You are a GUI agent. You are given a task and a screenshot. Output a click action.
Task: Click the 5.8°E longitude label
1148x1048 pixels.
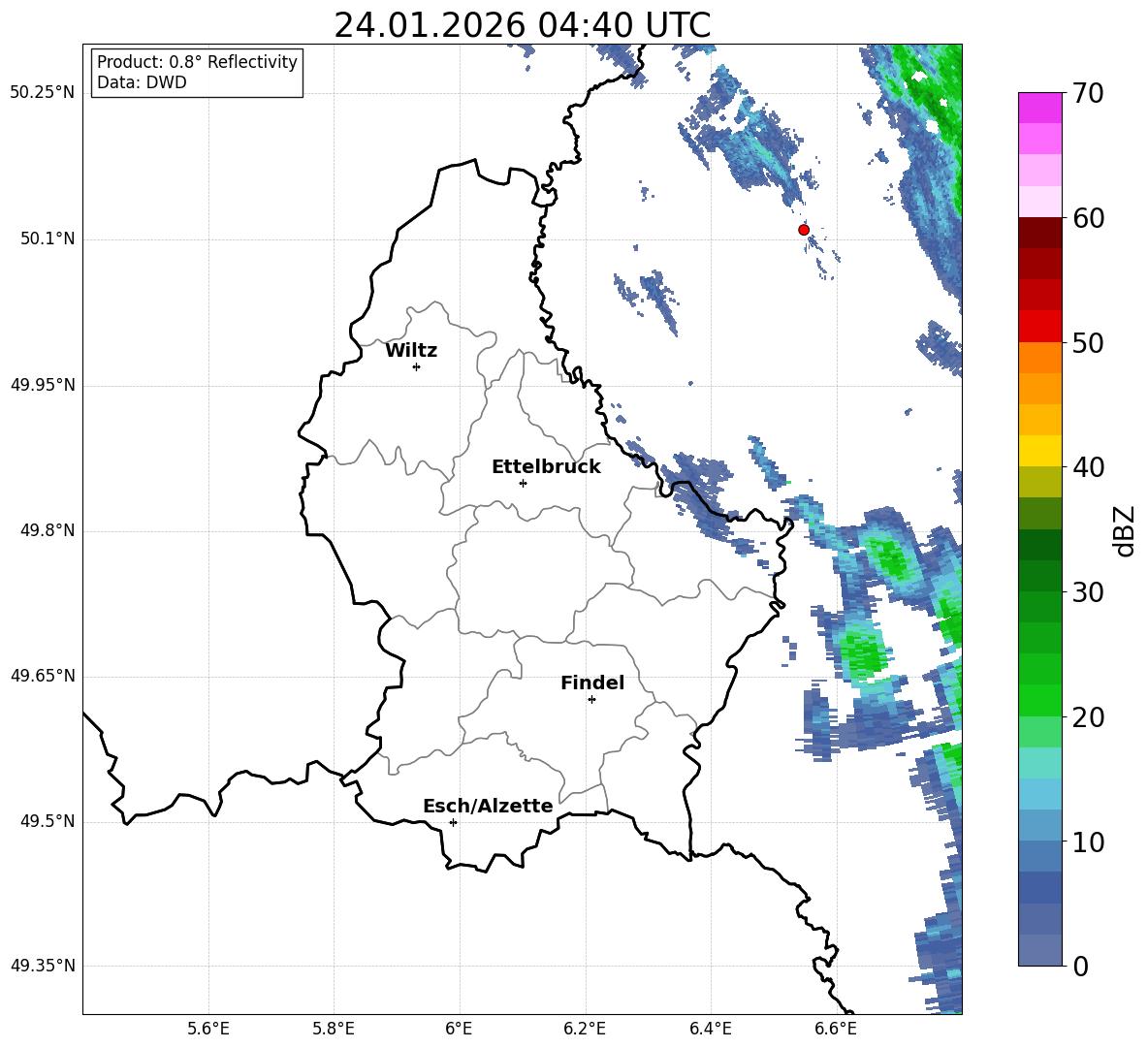334,1029
